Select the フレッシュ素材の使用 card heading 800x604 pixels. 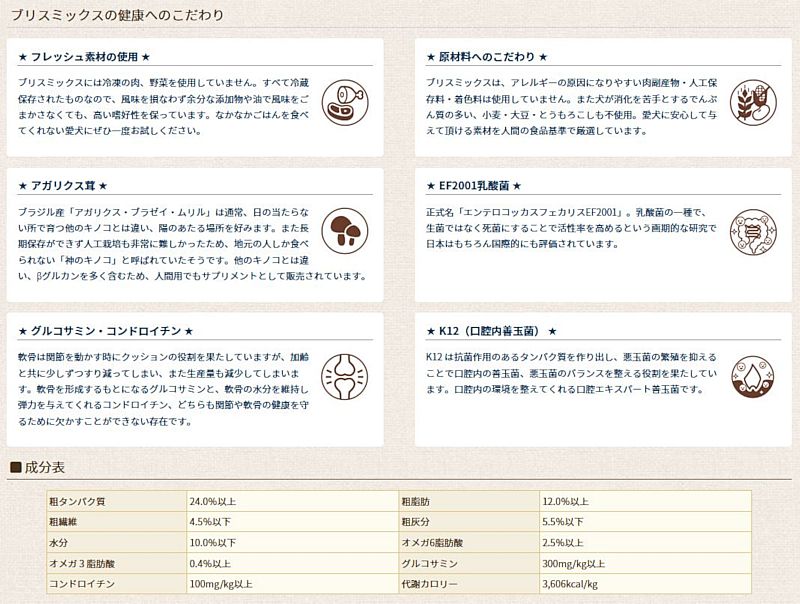pyautogui.click(x=84, y=57)
